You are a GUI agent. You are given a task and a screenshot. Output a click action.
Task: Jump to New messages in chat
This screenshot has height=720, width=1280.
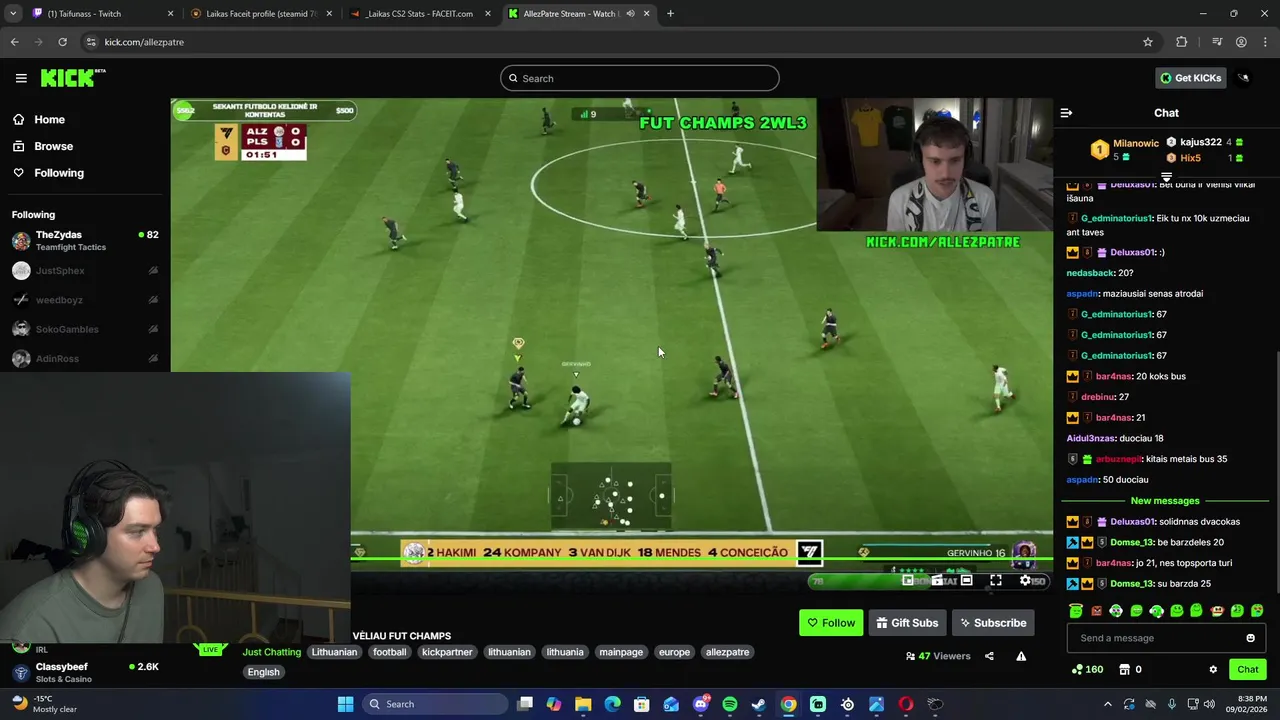pos(1165,500)
